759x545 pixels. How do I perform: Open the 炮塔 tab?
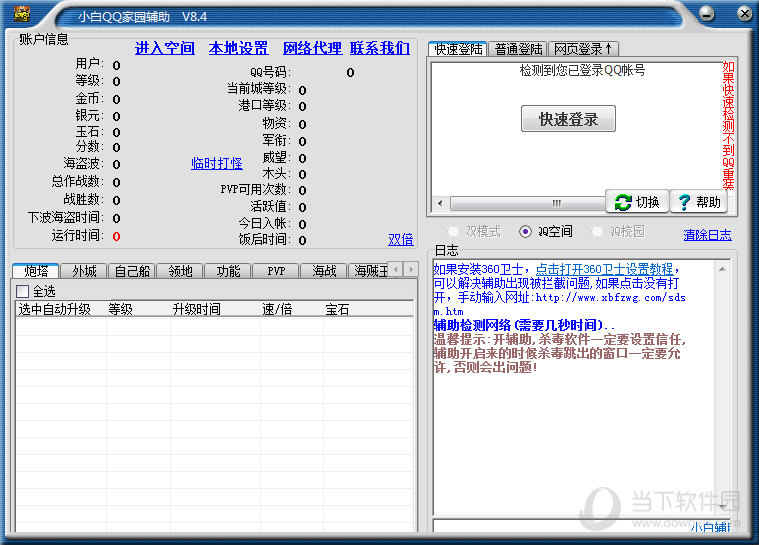[x=36, y=271]
